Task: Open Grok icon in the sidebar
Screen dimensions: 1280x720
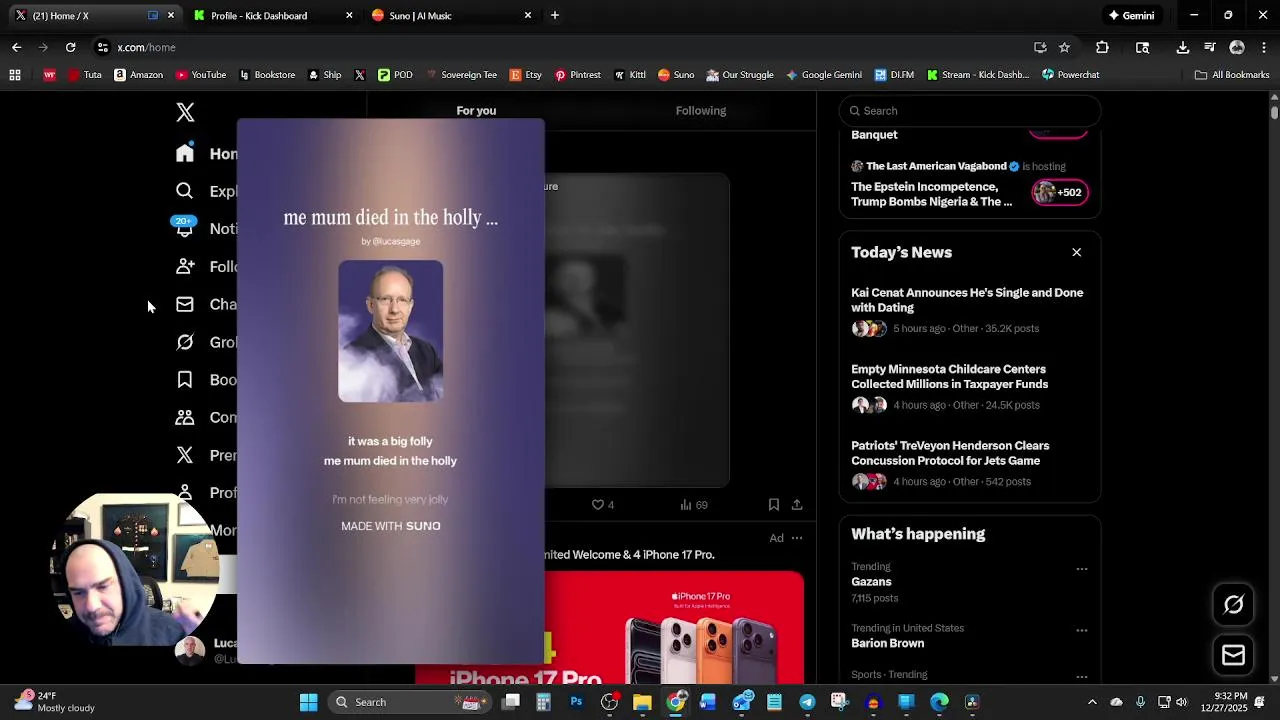Action: (185, 342)
